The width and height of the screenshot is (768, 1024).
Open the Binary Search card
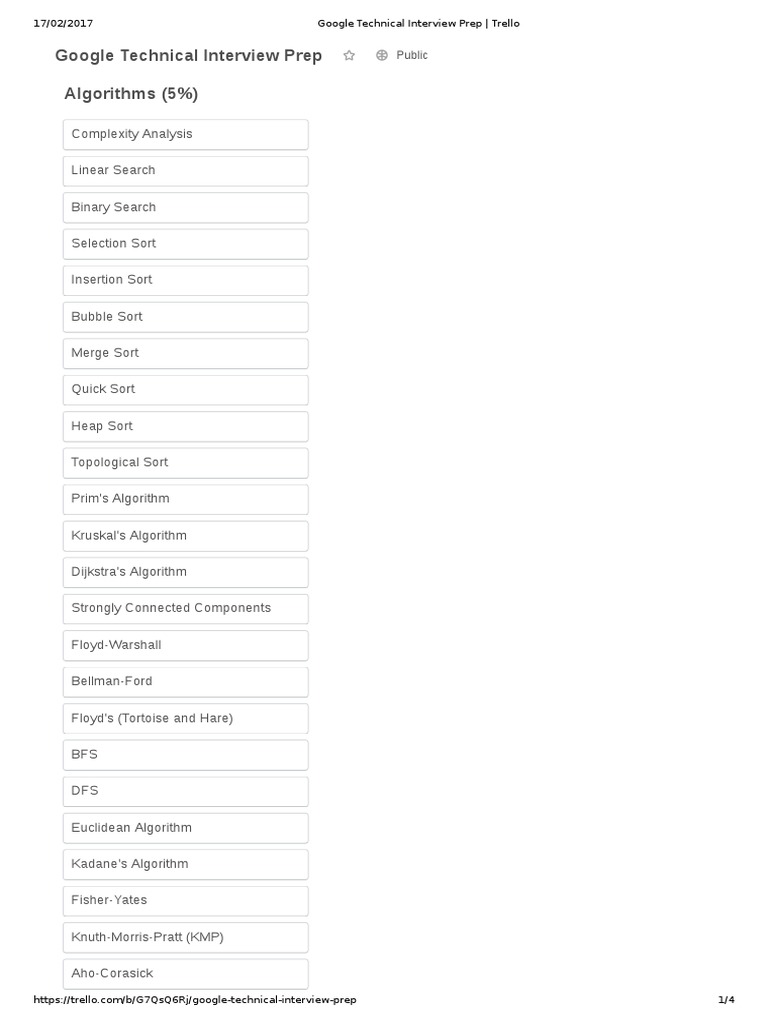point(185,207)
